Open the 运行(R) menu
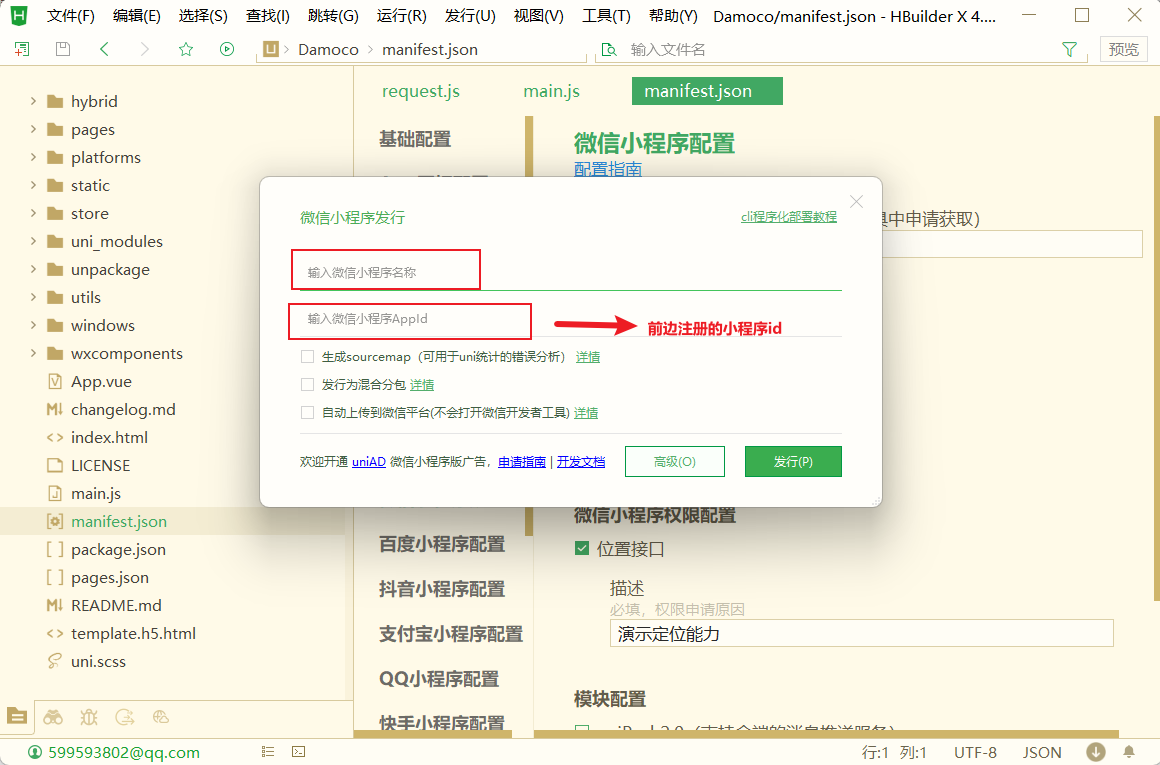Screen dimensions: 1160x765 click(x=402, y=16)
